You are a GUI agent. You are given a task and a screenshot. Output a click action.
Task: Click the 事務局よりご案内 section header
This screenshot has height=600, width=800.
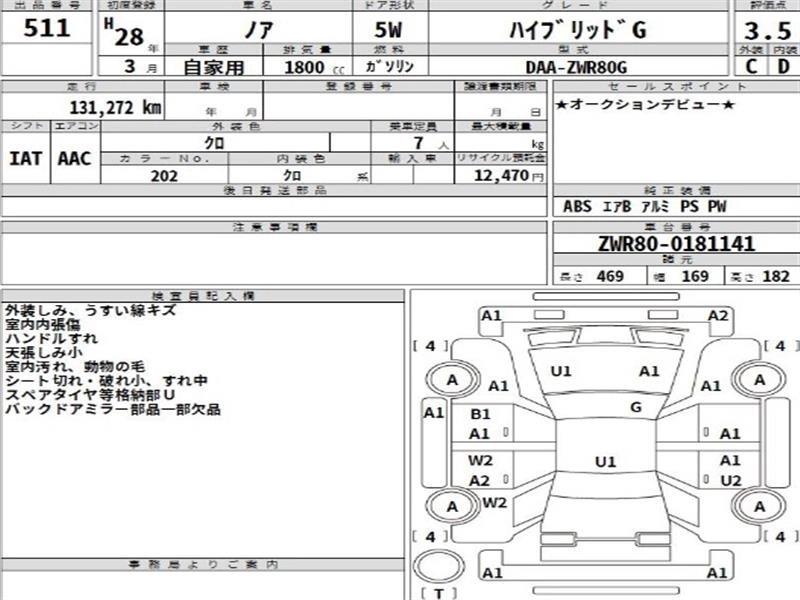coord(203,564)
